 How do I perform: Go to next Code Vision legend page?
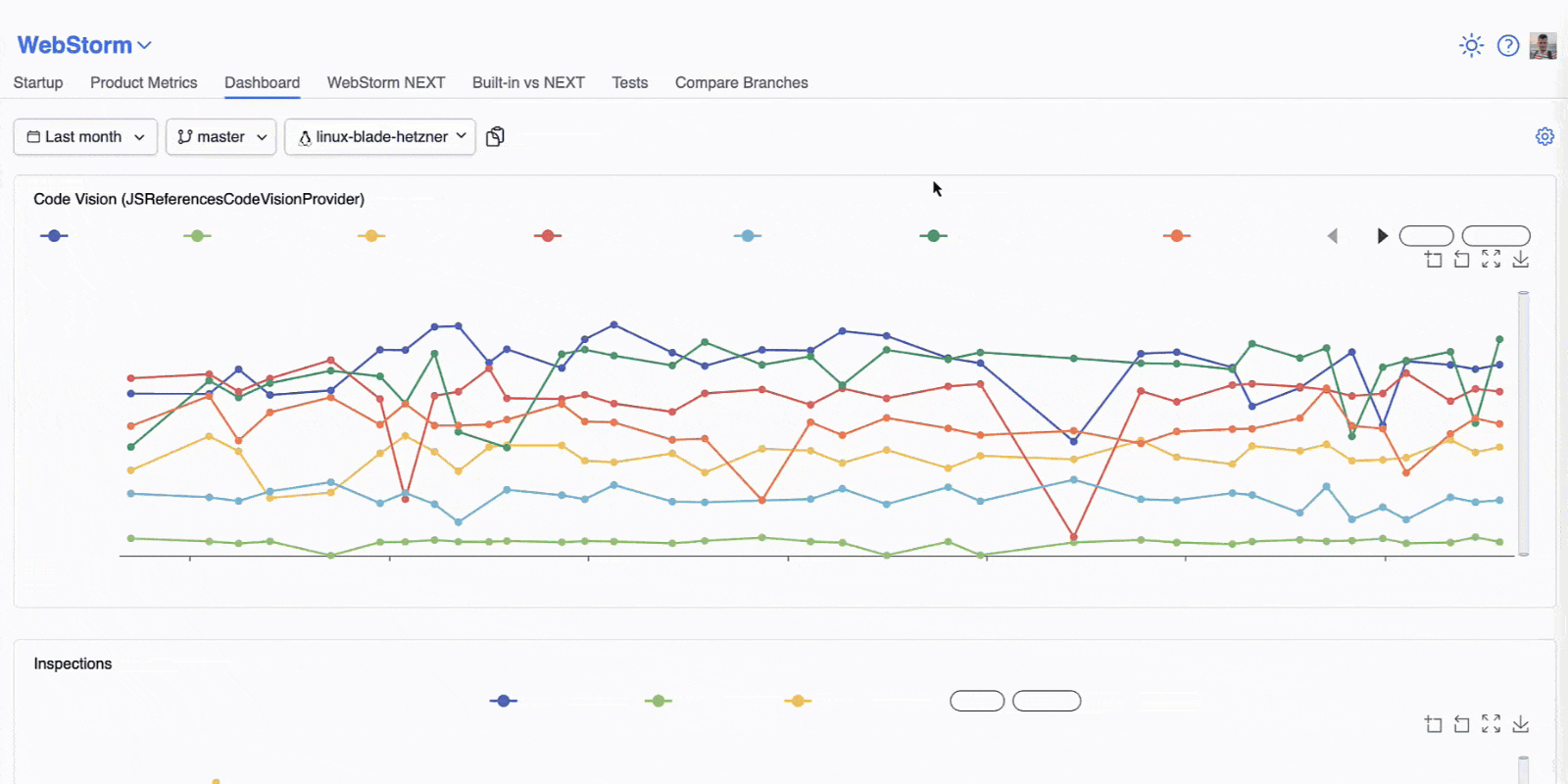pos(1382,236)
